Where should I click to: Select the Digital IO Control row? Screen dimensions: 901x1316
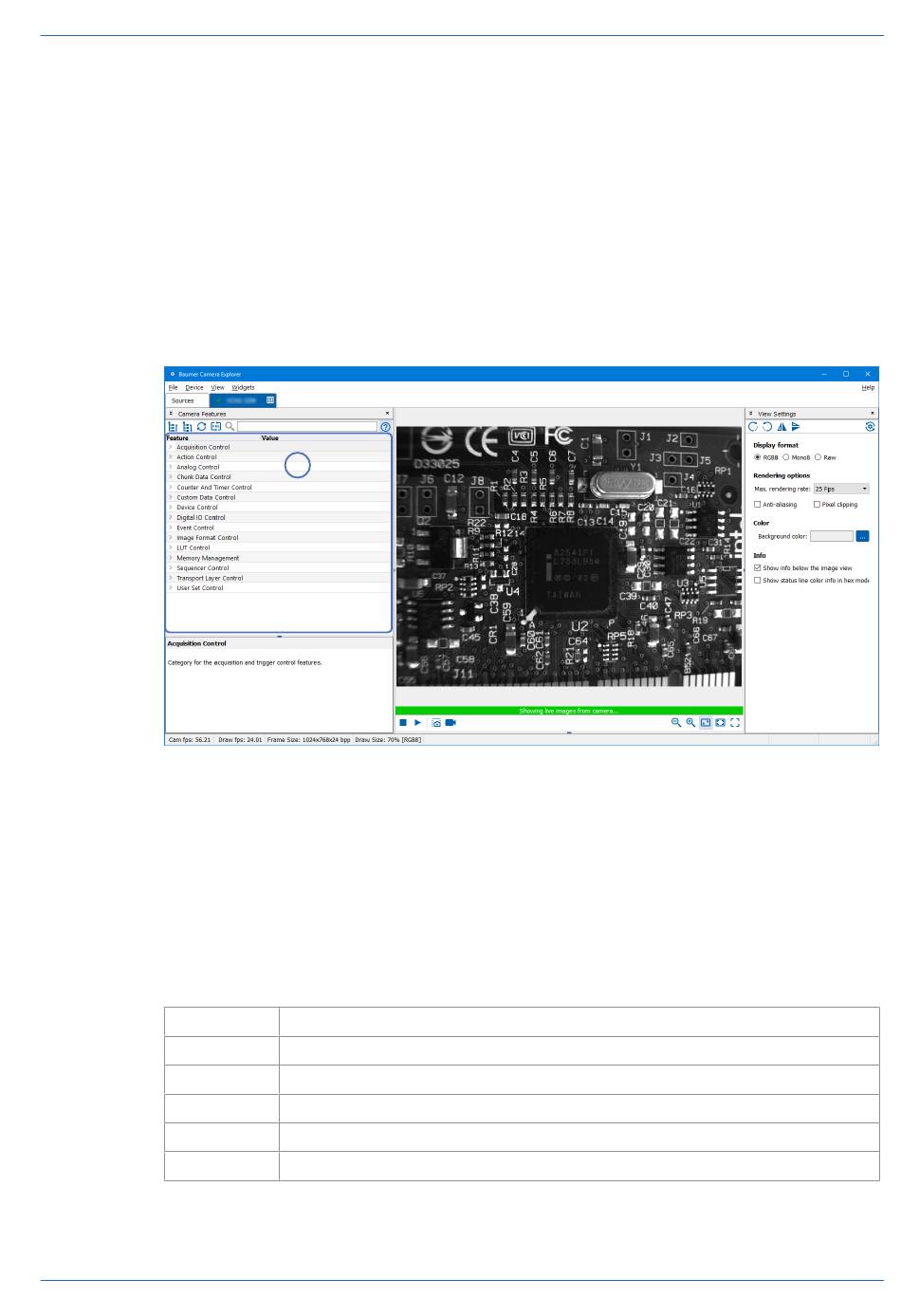pyautogui.click(x=279, y=518)
